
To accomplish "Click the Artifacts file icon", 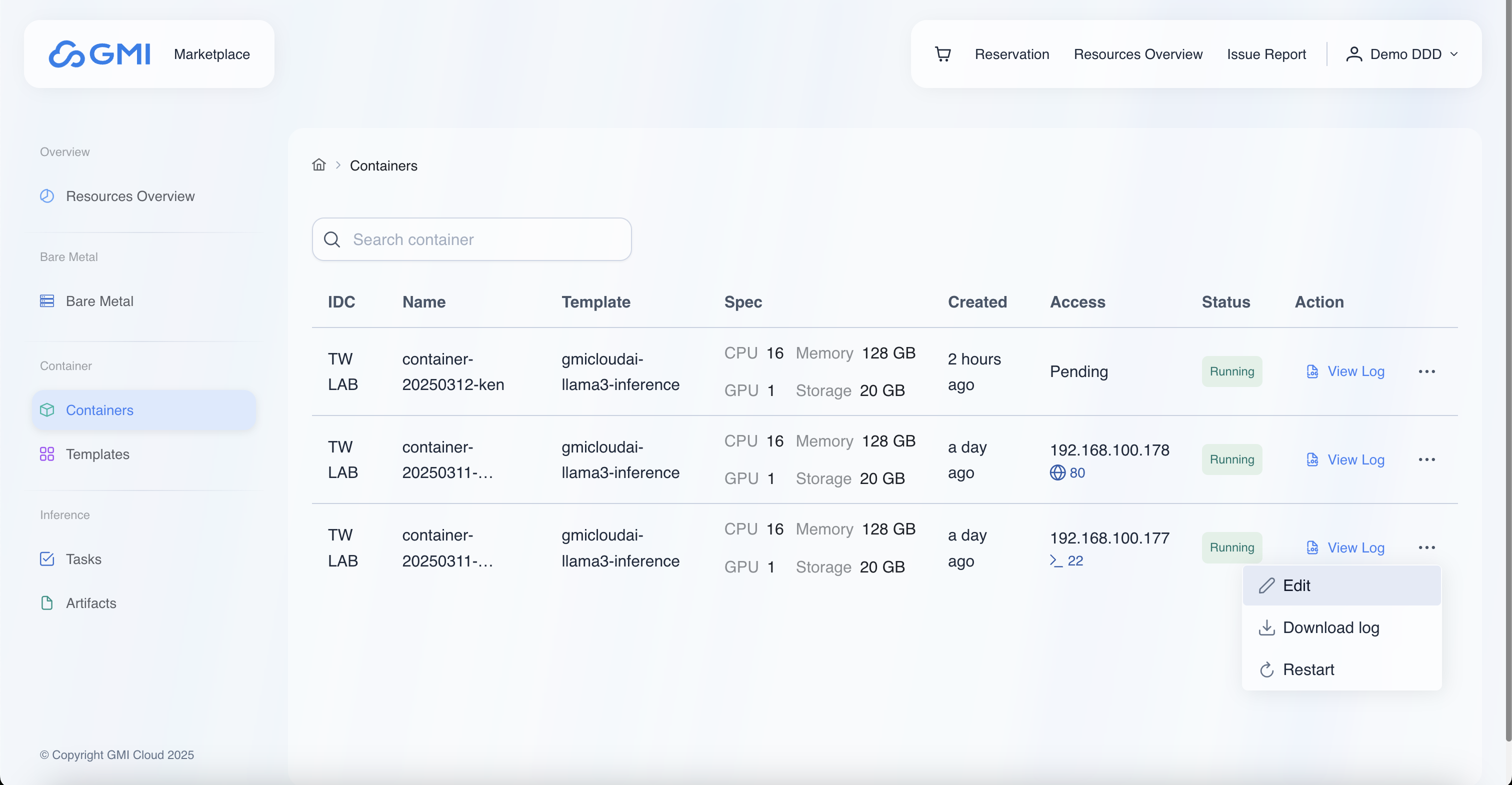I will tap(47, 602).
